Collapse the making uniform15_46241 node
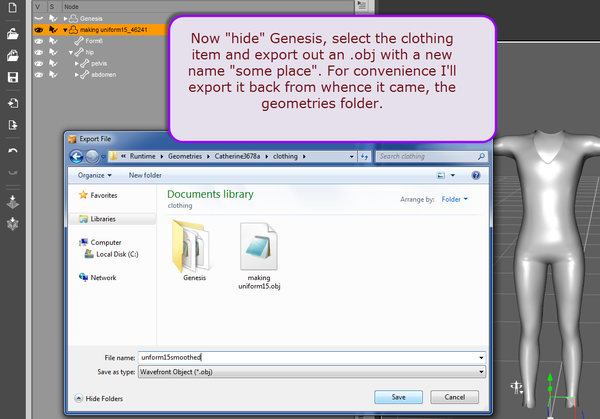The width and height of the screenshot is (600, 419). [65, 30]
